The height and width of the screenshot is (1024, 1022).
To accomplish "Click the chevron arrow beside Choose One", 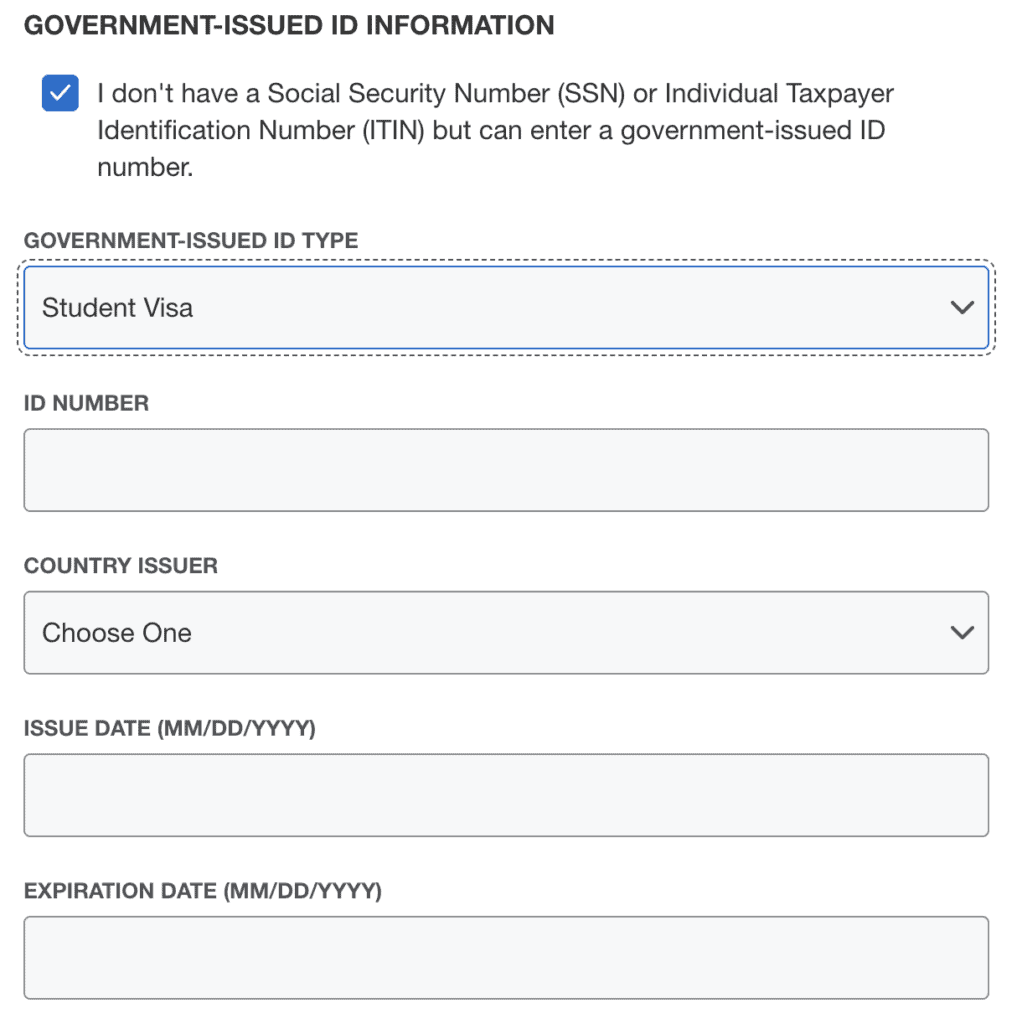I will click(x=962, y=632).
